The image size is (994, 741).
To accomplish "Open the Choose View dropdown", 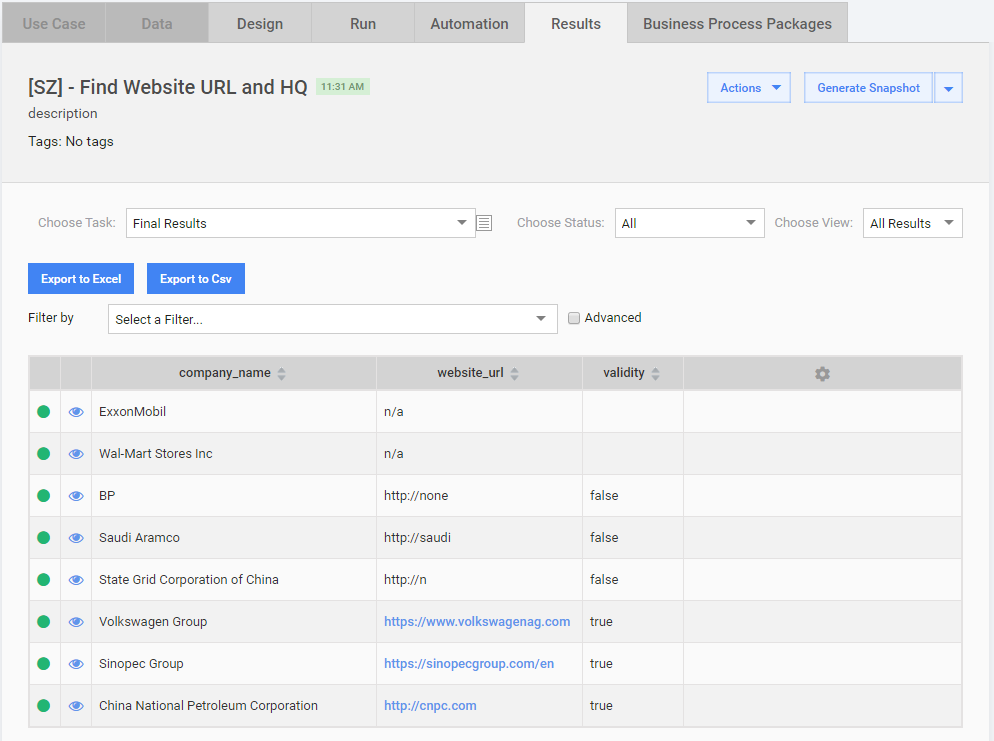I will click(x=912, y=223).
